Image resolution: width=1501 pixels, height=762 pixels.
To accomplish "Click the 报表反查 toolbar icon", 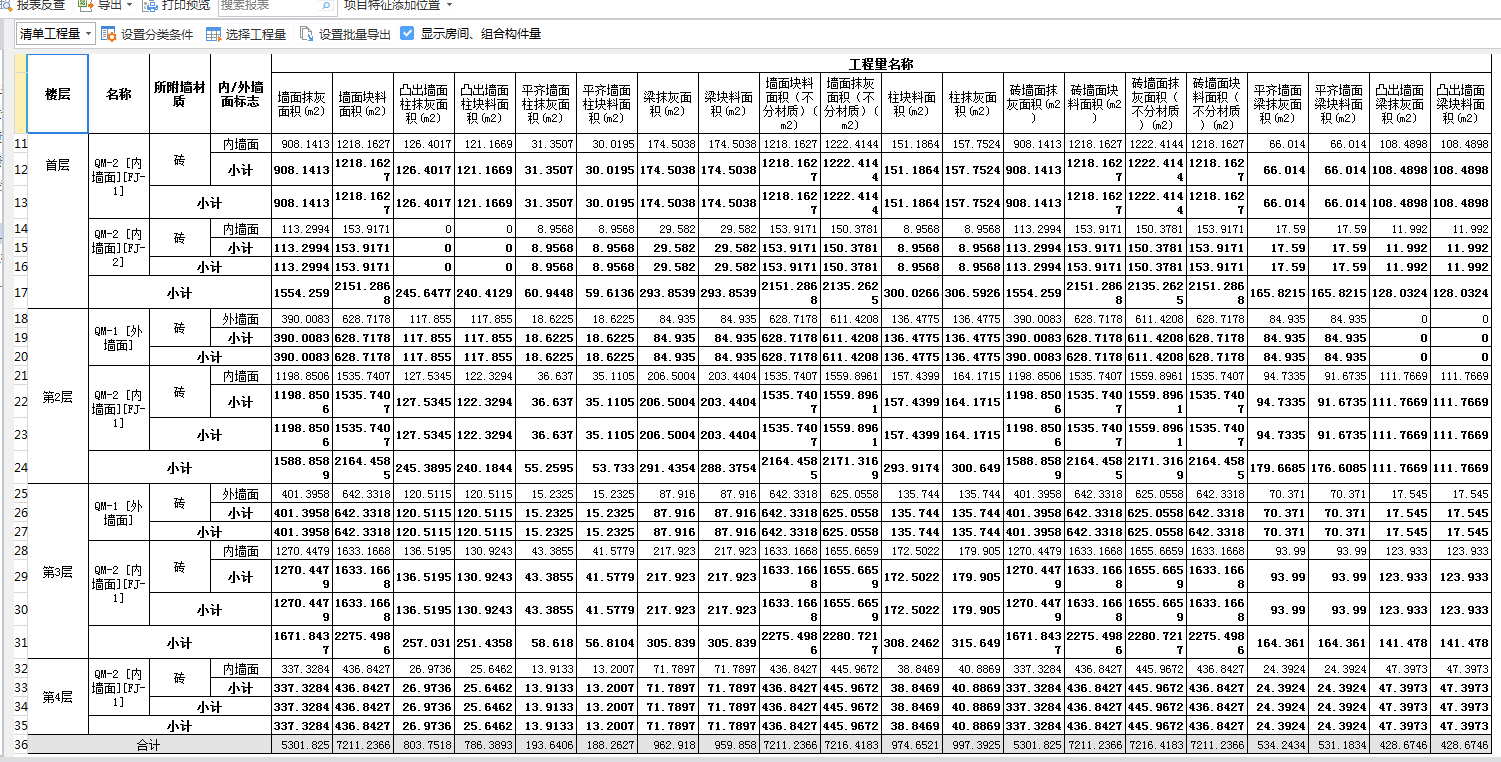I will (x=6, y=5).
